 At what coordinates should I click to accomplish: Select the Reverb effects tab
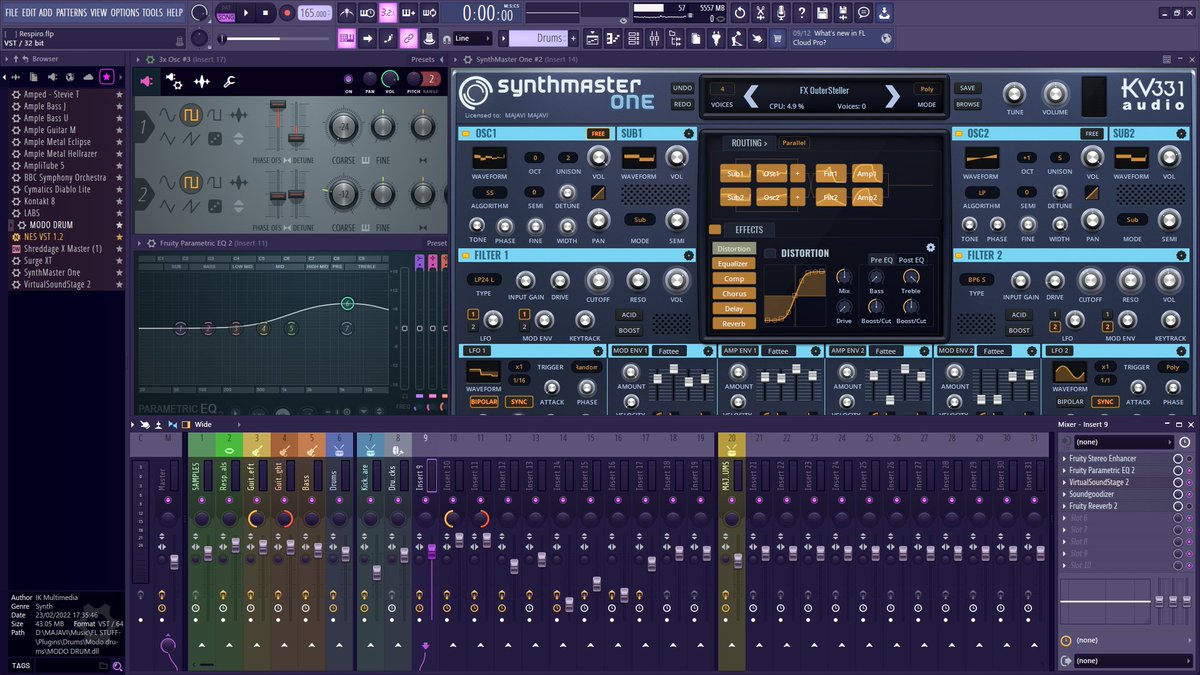(x=733, y=324)
